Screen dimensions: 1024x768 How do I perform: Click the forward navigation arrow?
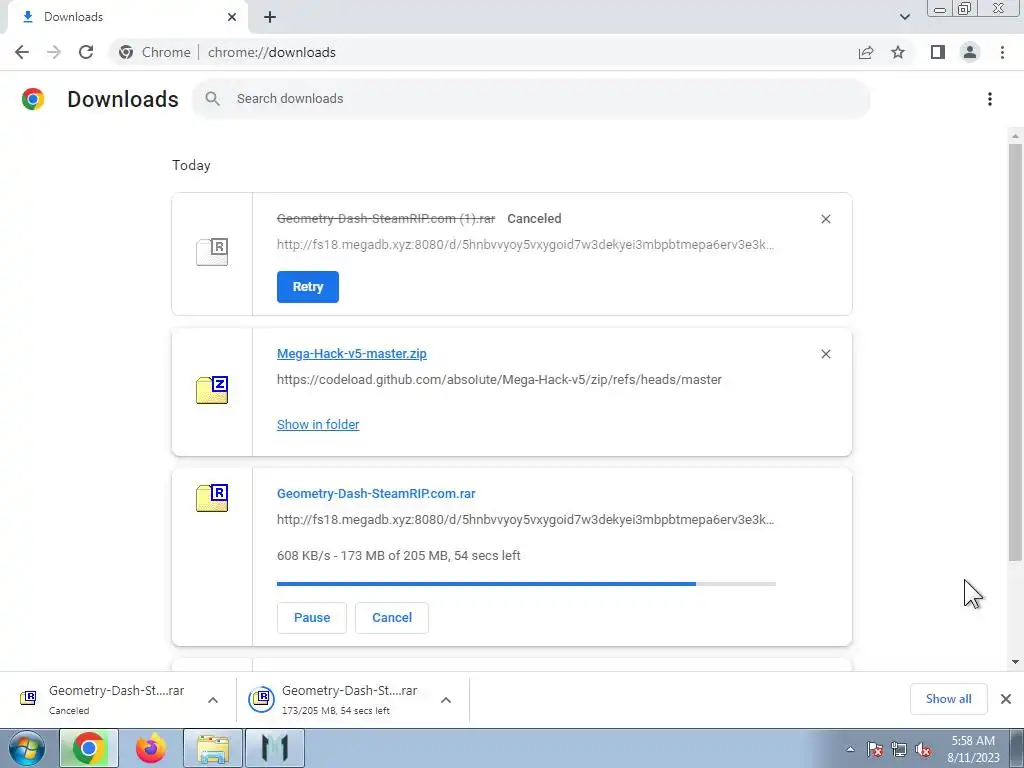54,52
